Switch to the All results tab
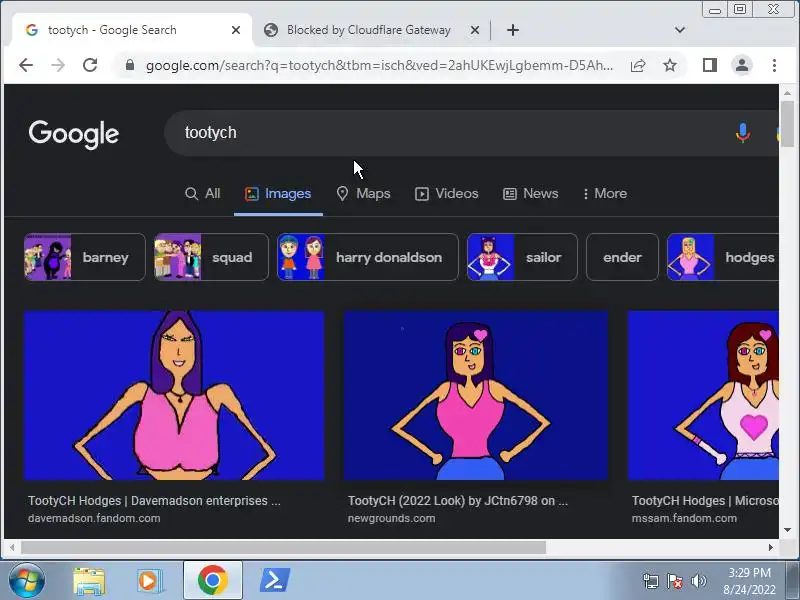The height and width of the screenshot is (600, 800). 203,194
